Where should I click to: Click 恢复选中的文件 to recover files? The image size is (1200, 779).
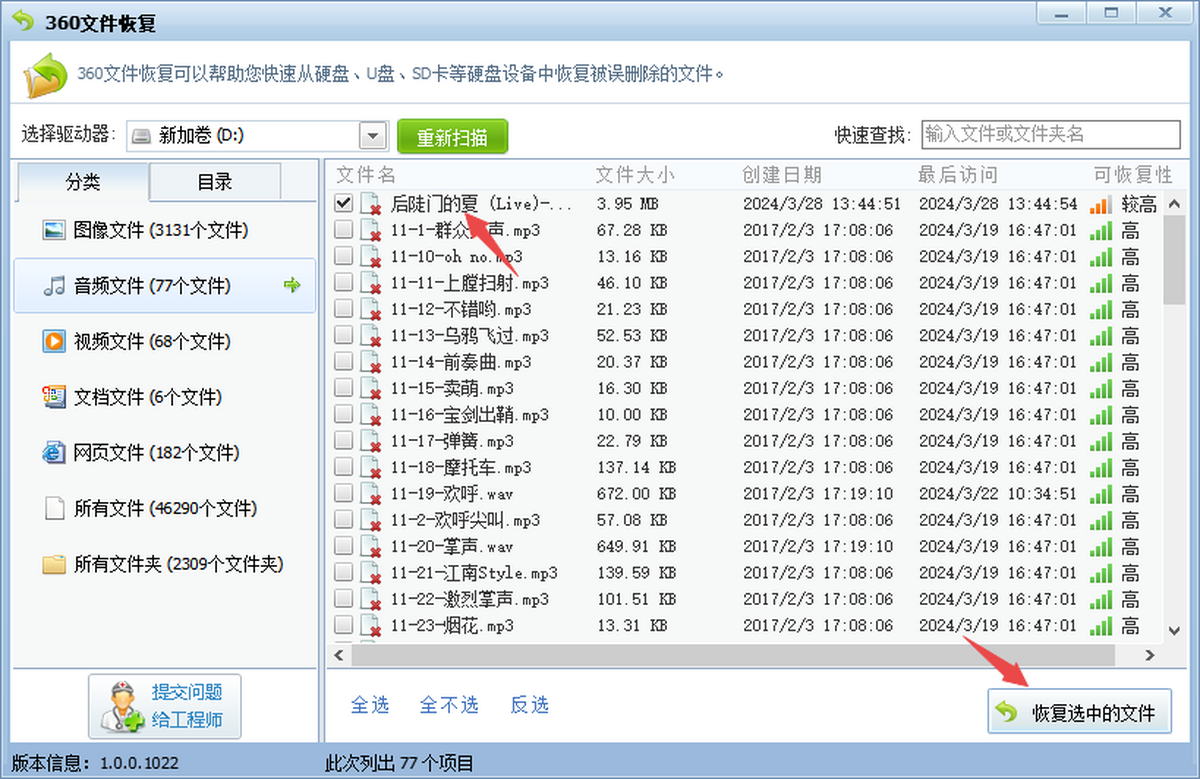[1080, 712]
